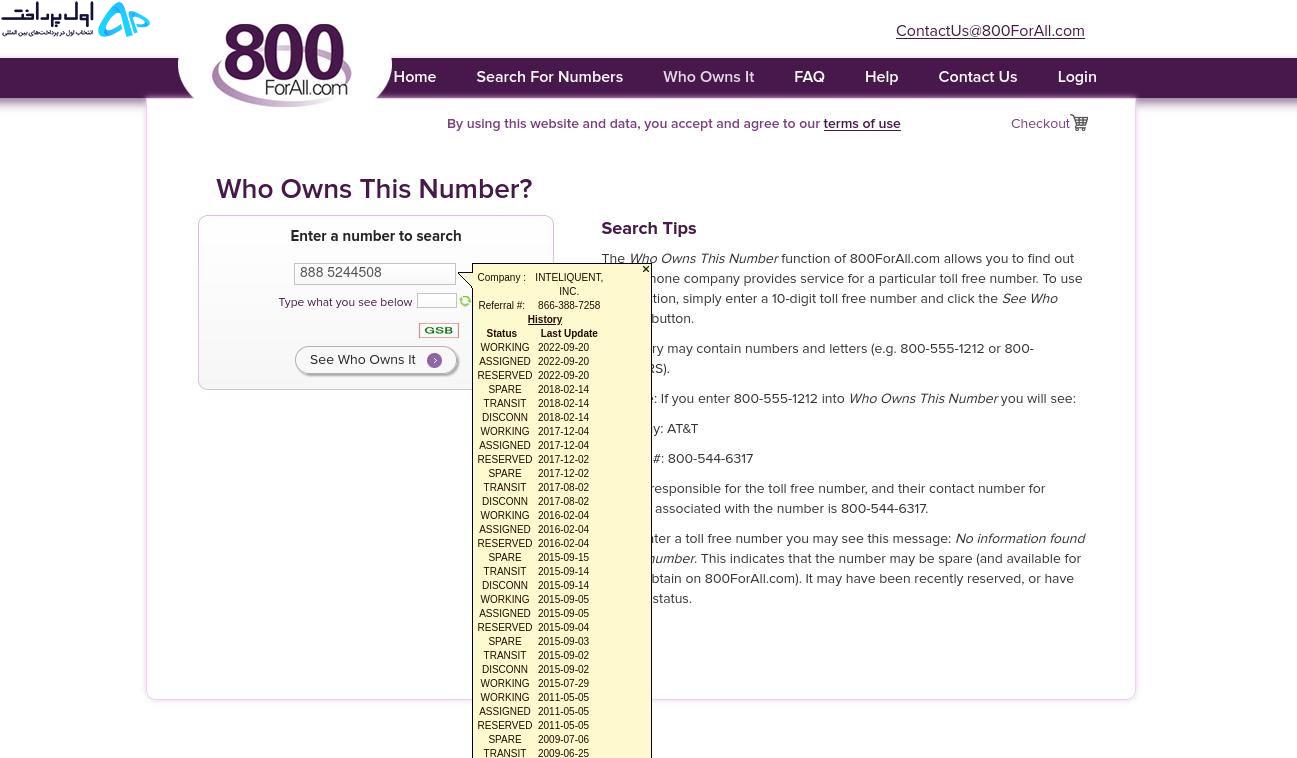The height and width of the screenshot is (758, 1297).
Task: Focus the toll free number input field
Action: (375, 273)
